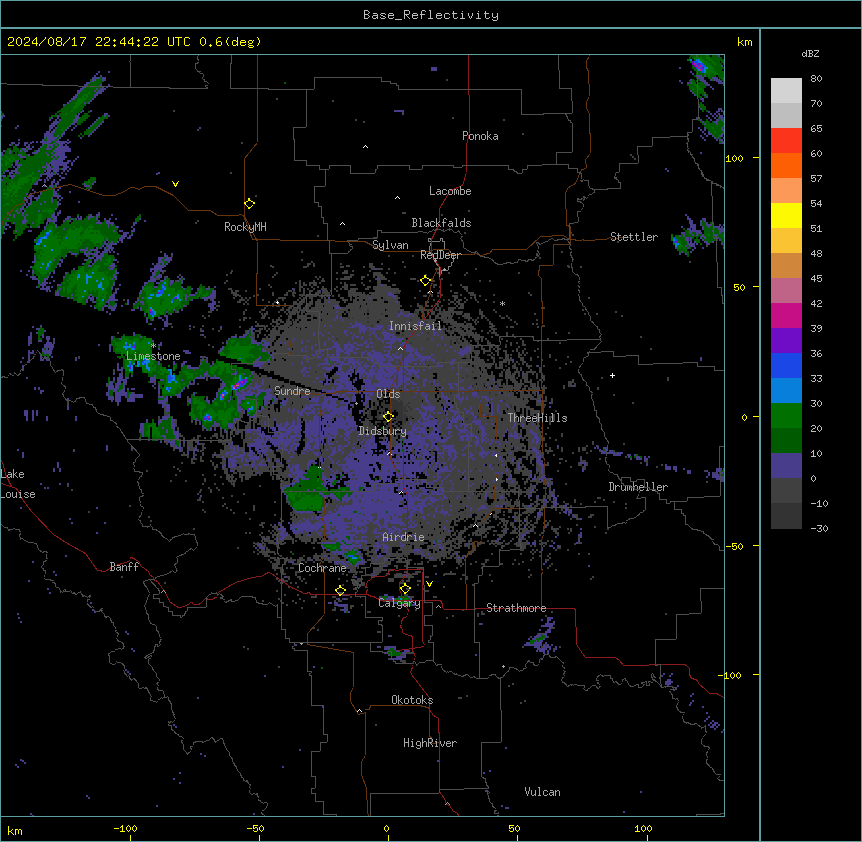Pick the red 60-65 dBZ legend swatch

(x=786, y=140)
